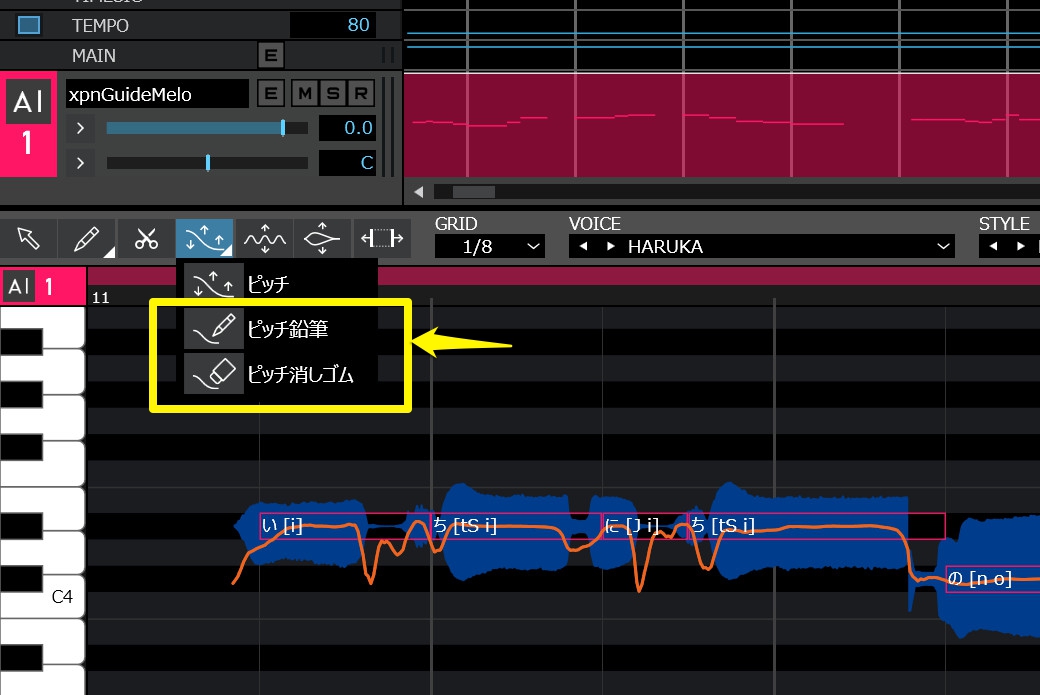Toggle the TEMPO track blue square
This screenshot has height=695, width=1040.
pos(29,25)
